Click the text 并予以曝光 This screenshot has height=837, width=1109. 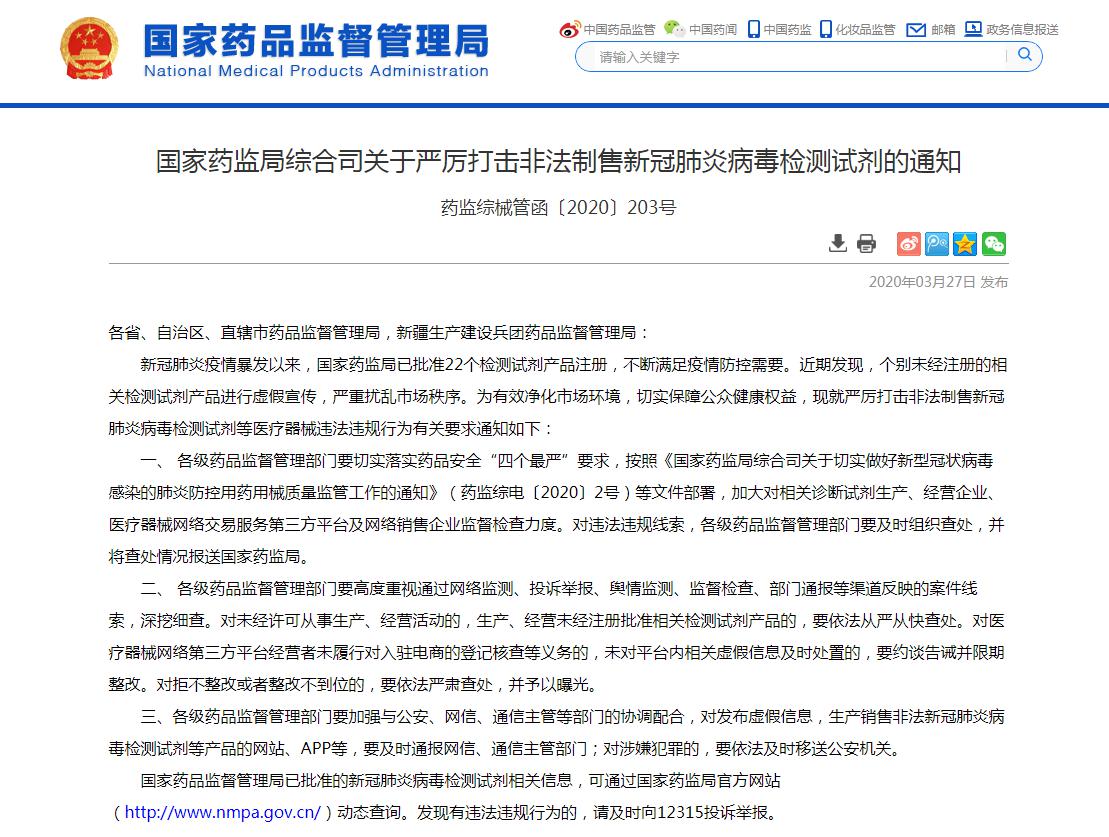coord(549,684)
